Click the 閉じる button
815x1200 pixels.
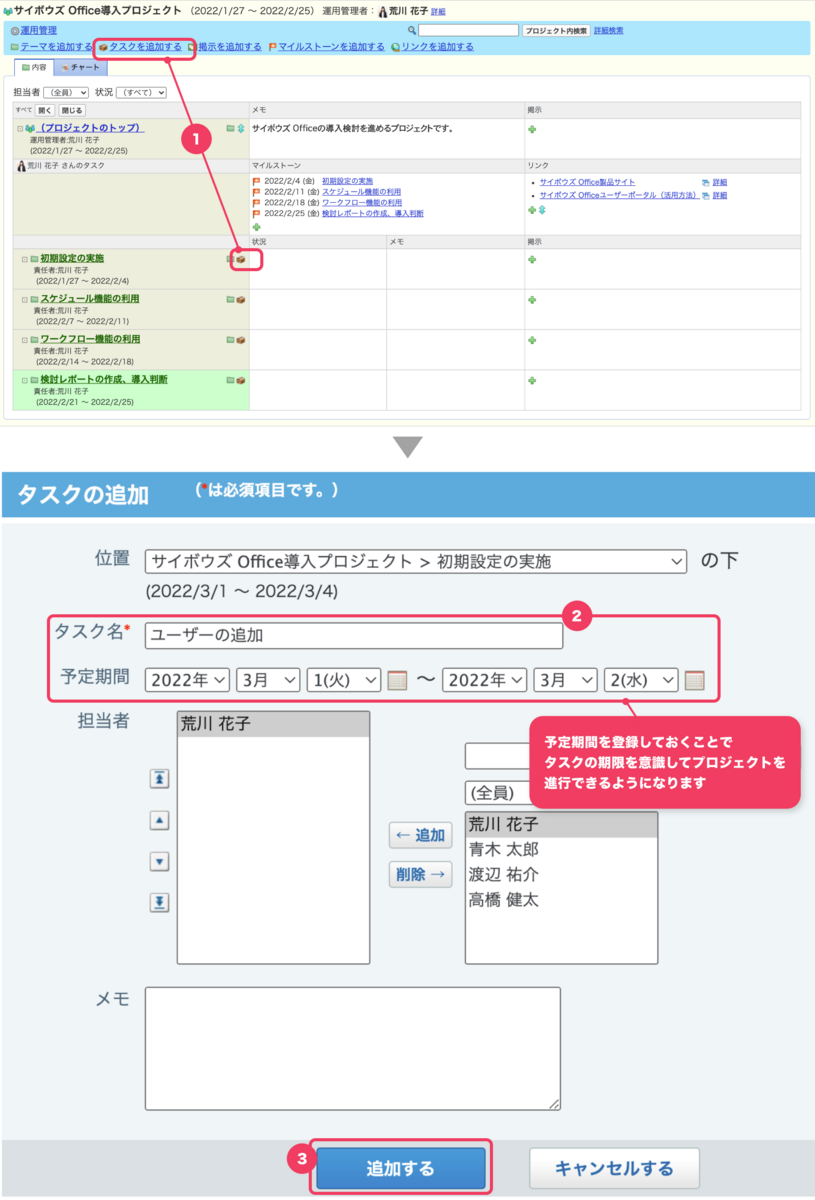click(x=71, y=110)
